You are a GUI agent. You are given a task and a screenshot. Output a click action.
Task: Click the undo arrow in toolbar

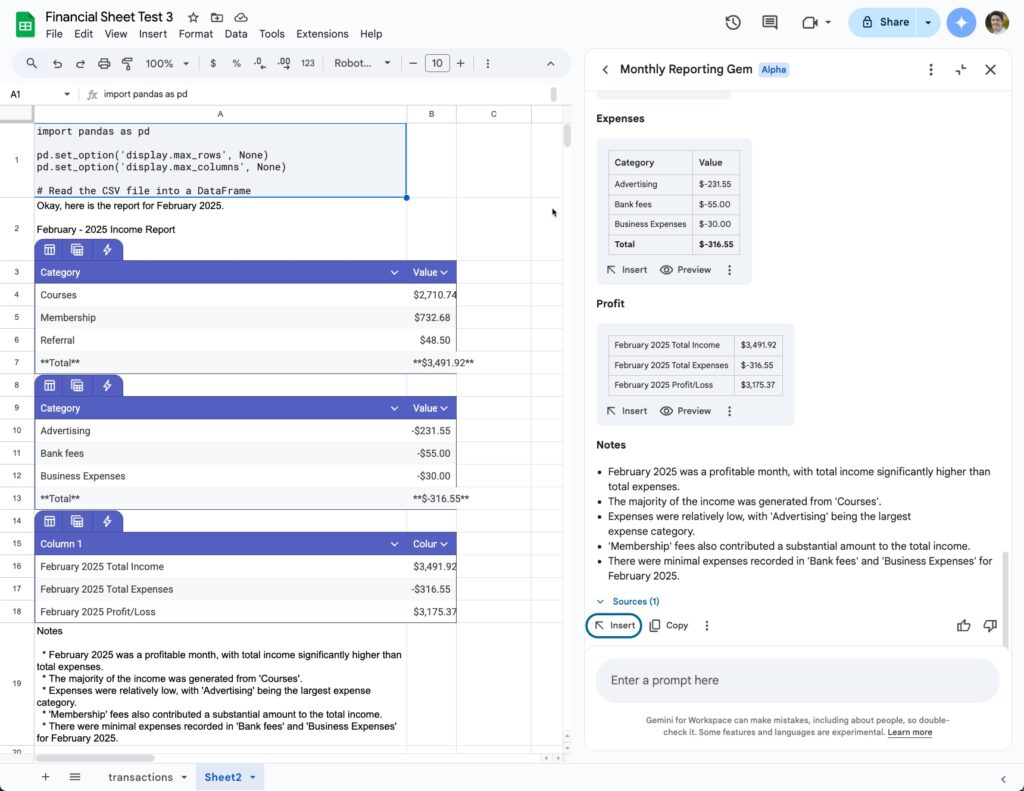click(x=57, y=63)
